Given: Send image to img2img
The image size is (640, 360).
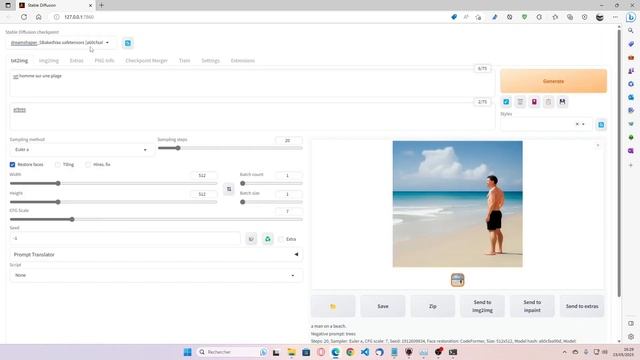Looking at the screenshot, I should click(482, 306).
